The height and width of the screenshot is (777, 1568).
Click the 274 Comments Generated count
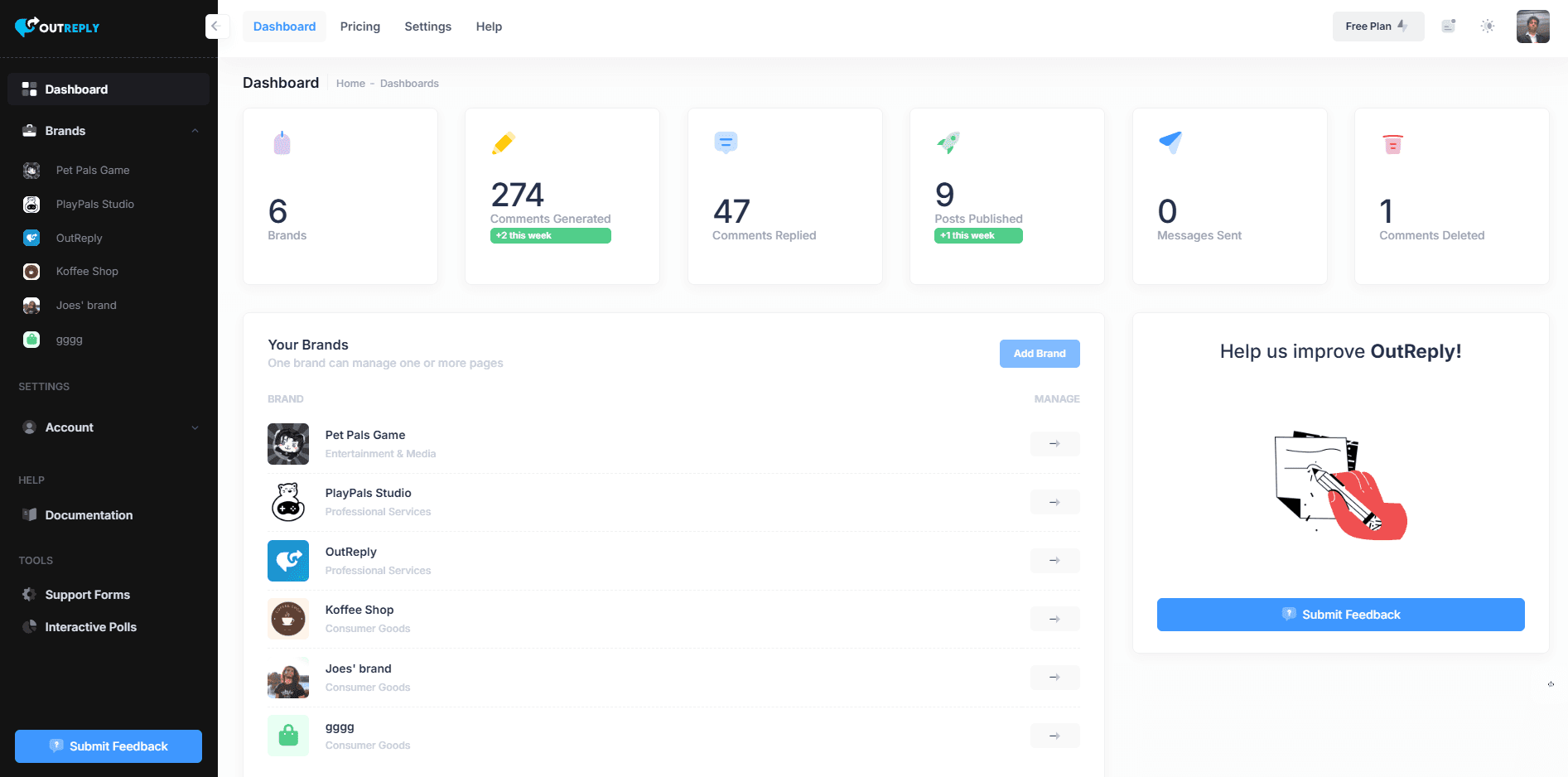(x=517, y=195)
